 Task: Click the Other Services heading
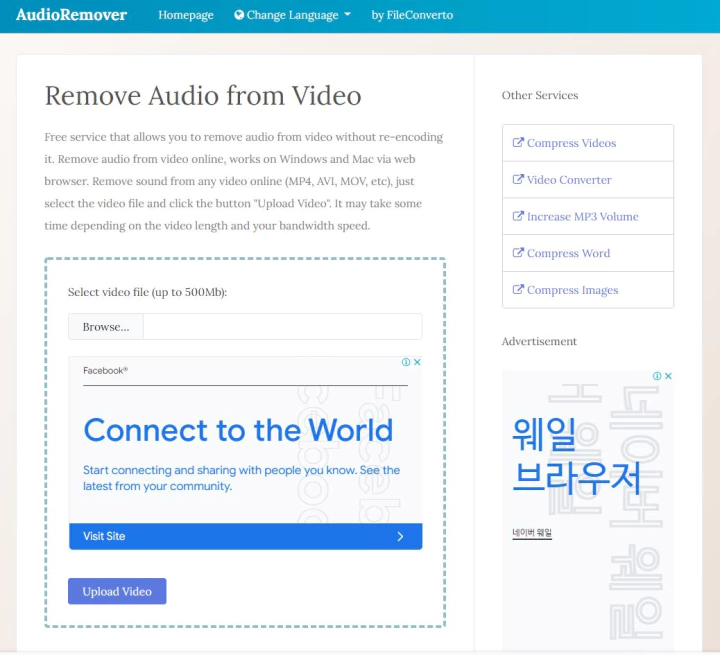tap(540, 95)
